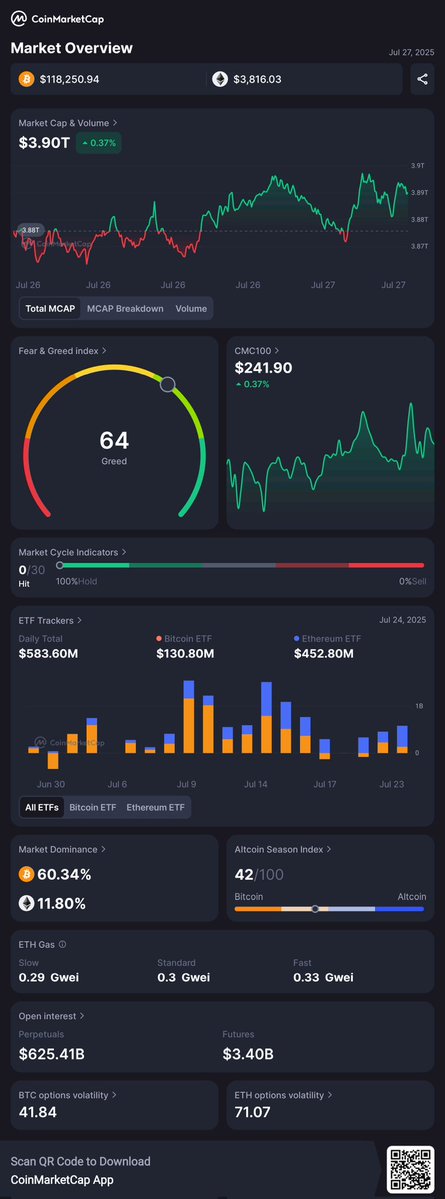Click the CMC100 value $241.90
Image resolution: width=445 pixels, height=1199 pixels.
[264, 368]
